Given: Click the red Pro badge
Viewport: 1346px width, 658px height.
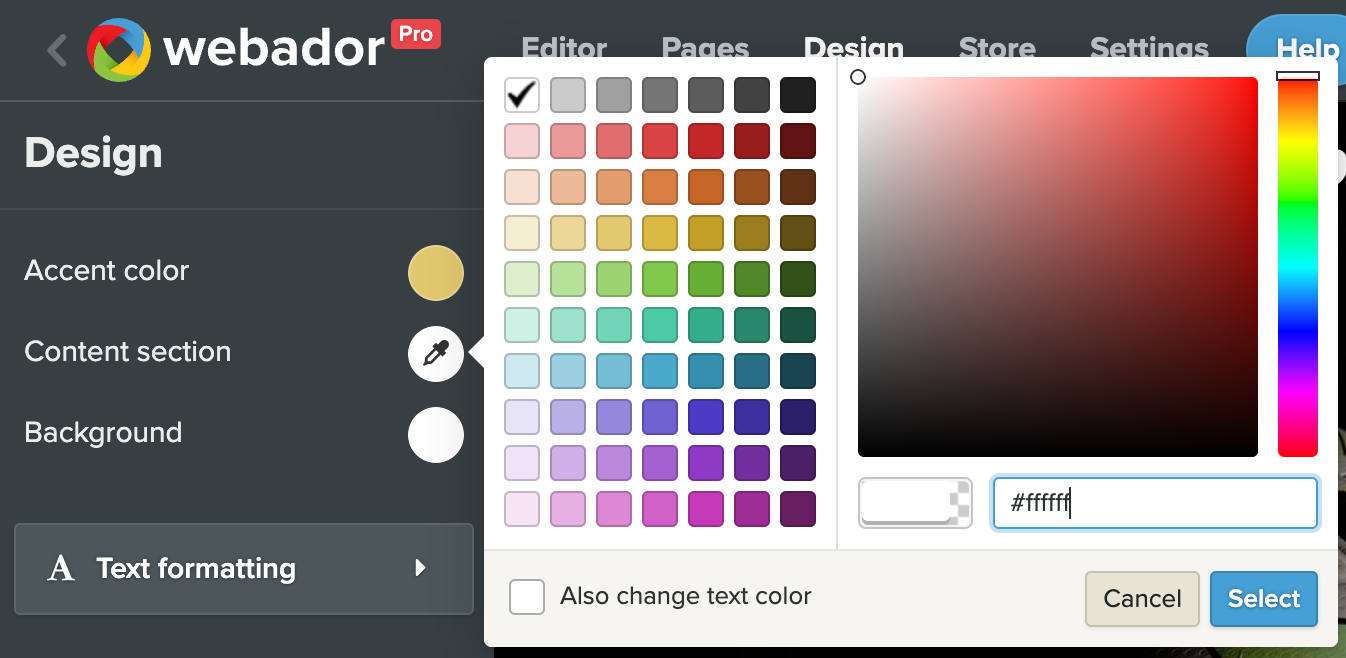Looking at the screenshot, I should point(415,34).
